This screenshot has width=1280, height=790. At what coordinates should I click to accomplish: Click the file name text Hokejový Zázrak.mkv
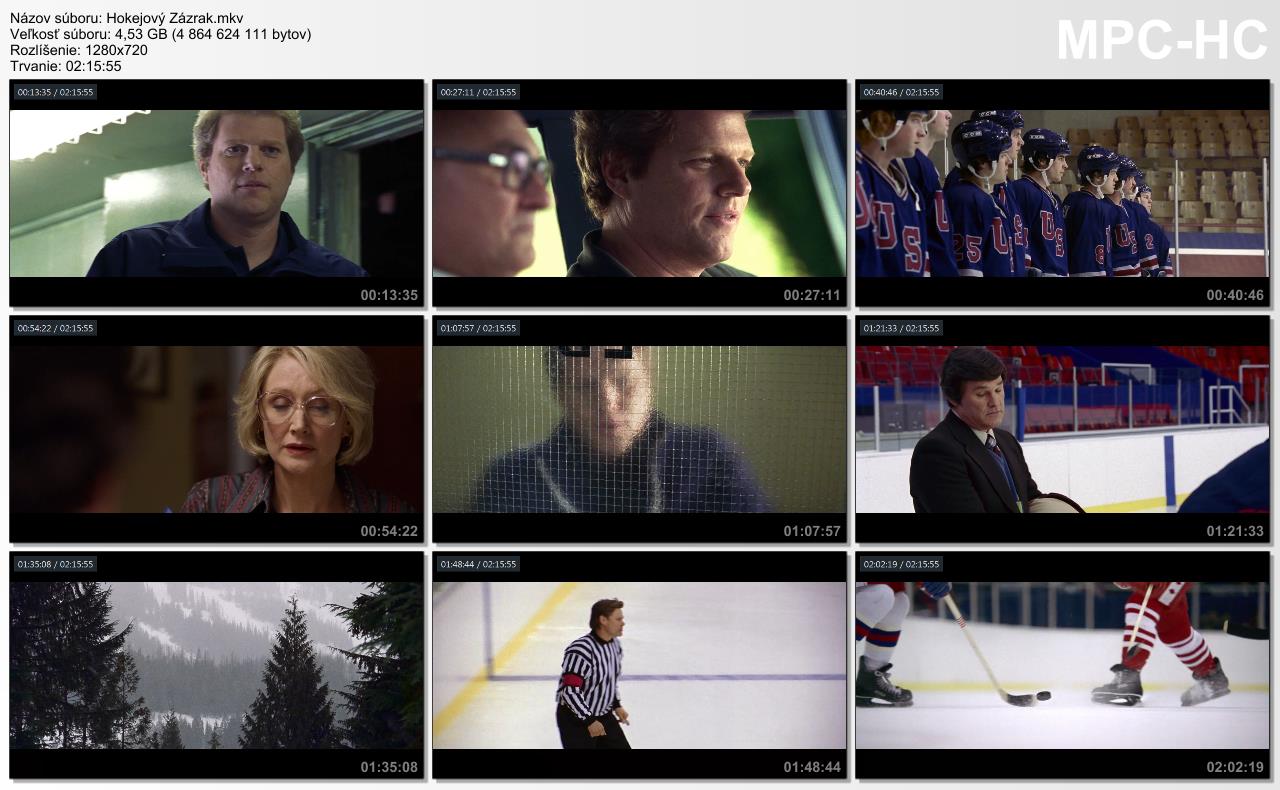point(126,18)
